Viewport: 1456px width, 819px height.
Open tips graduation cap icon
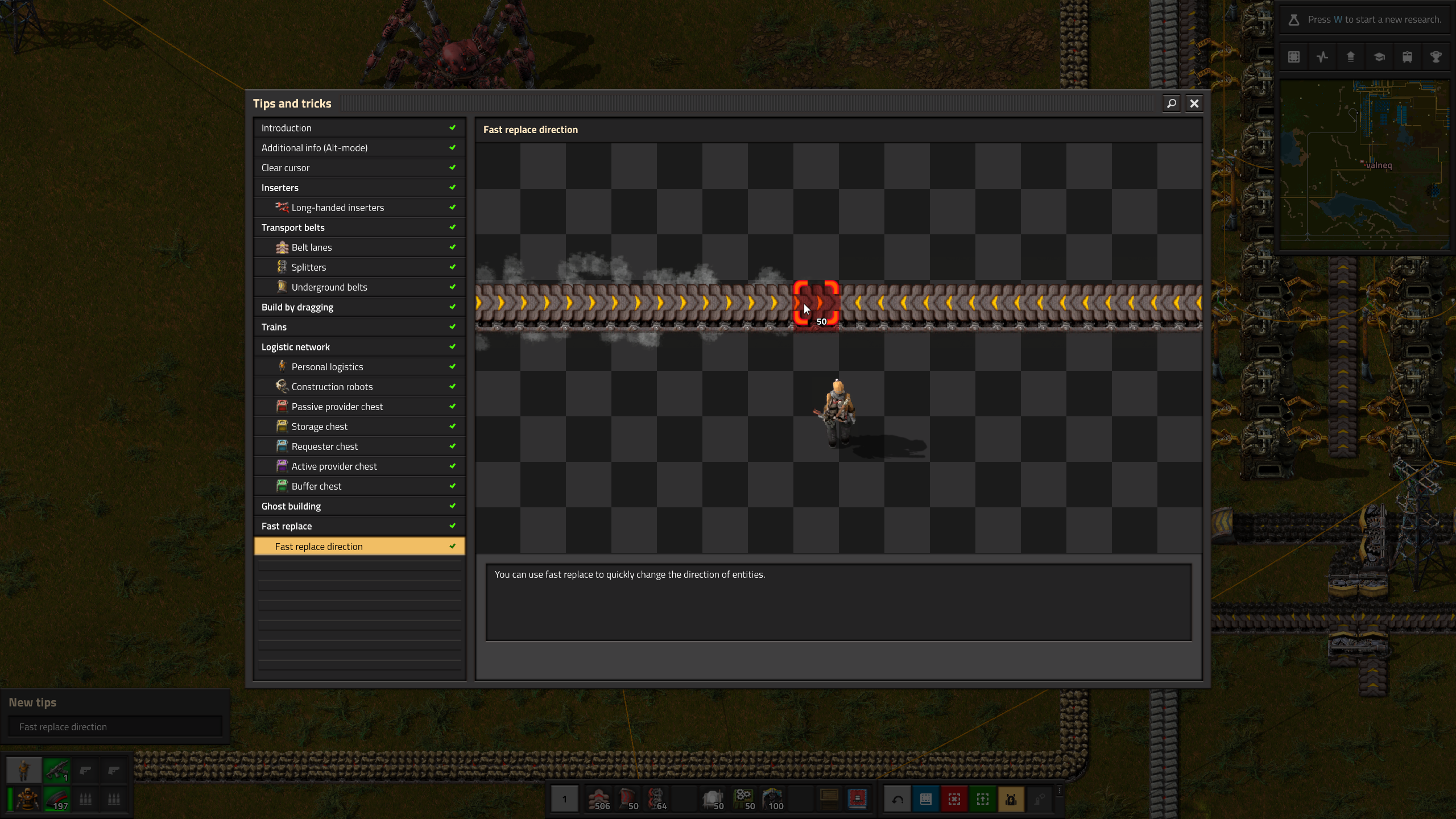[x=1379, y=57]
